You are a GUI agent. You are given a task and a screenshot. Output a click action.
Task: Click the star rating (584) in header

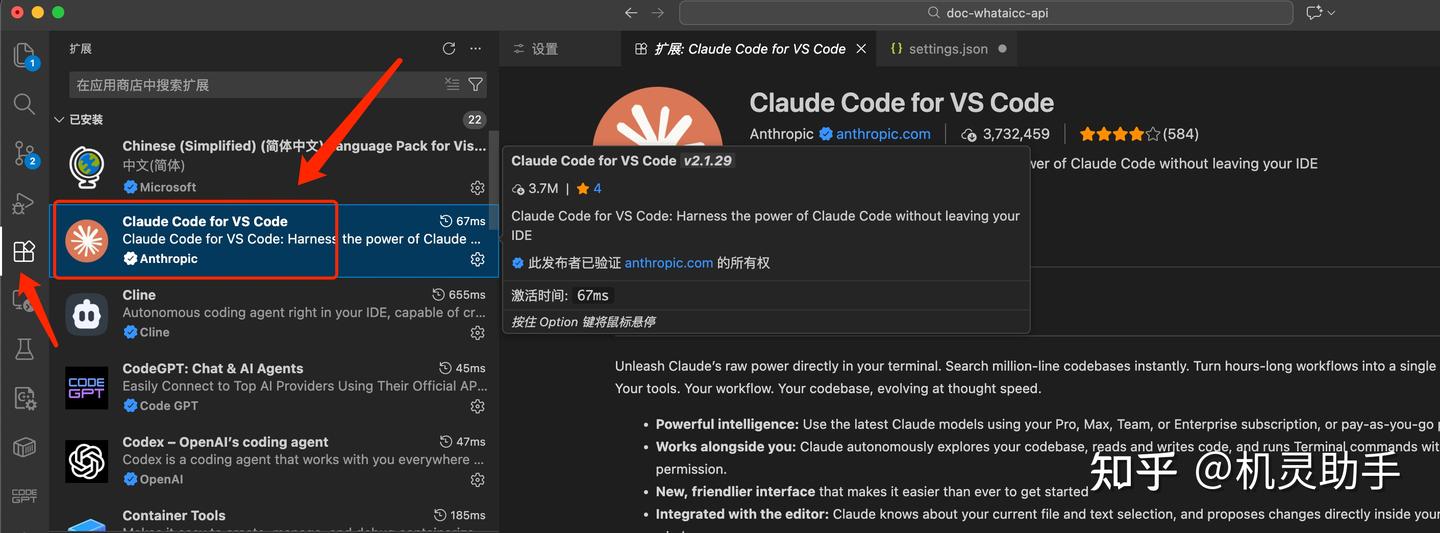1139,134
